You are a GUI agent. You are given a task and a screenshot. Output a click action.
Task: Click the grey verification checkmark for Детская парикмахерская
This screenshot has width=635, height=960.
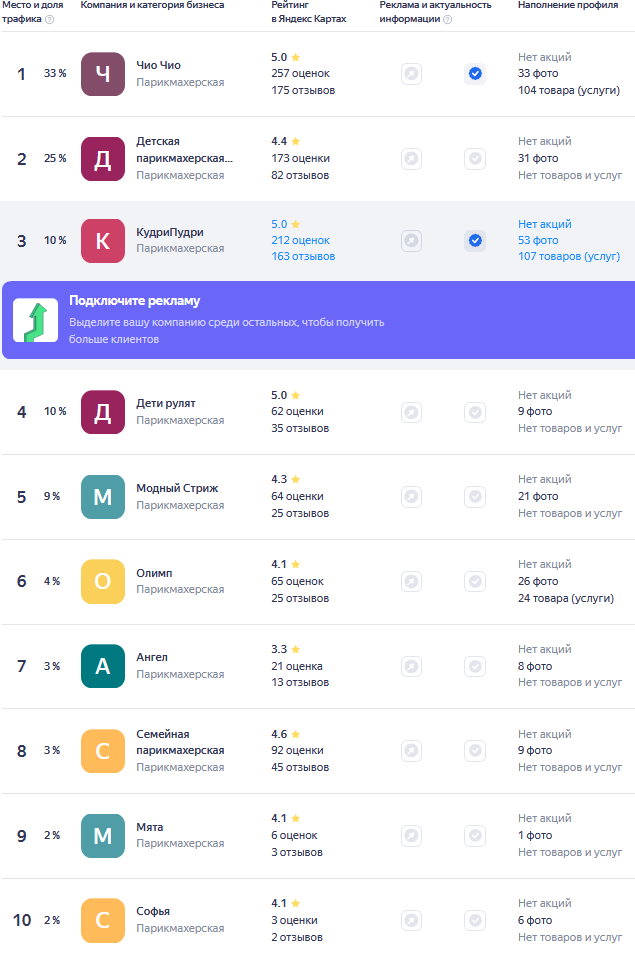pyautogui.click(x=475, y=159)
